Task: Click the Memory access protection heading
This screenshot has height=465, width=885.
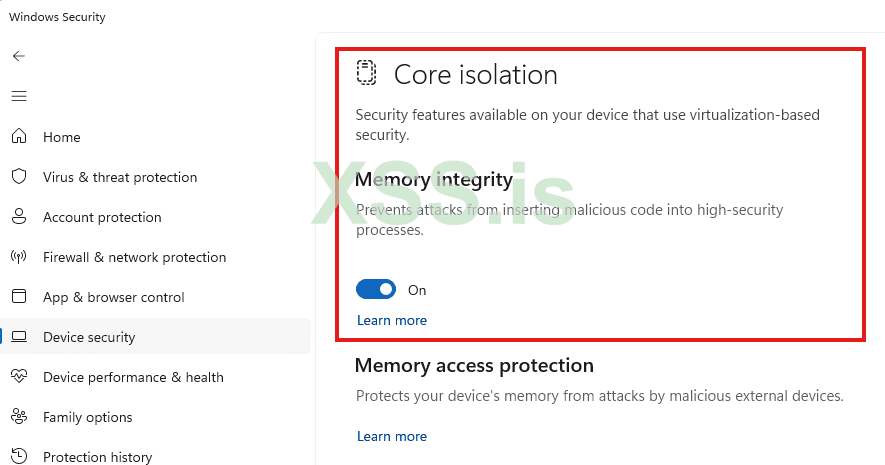Action: tap(474, 365)
